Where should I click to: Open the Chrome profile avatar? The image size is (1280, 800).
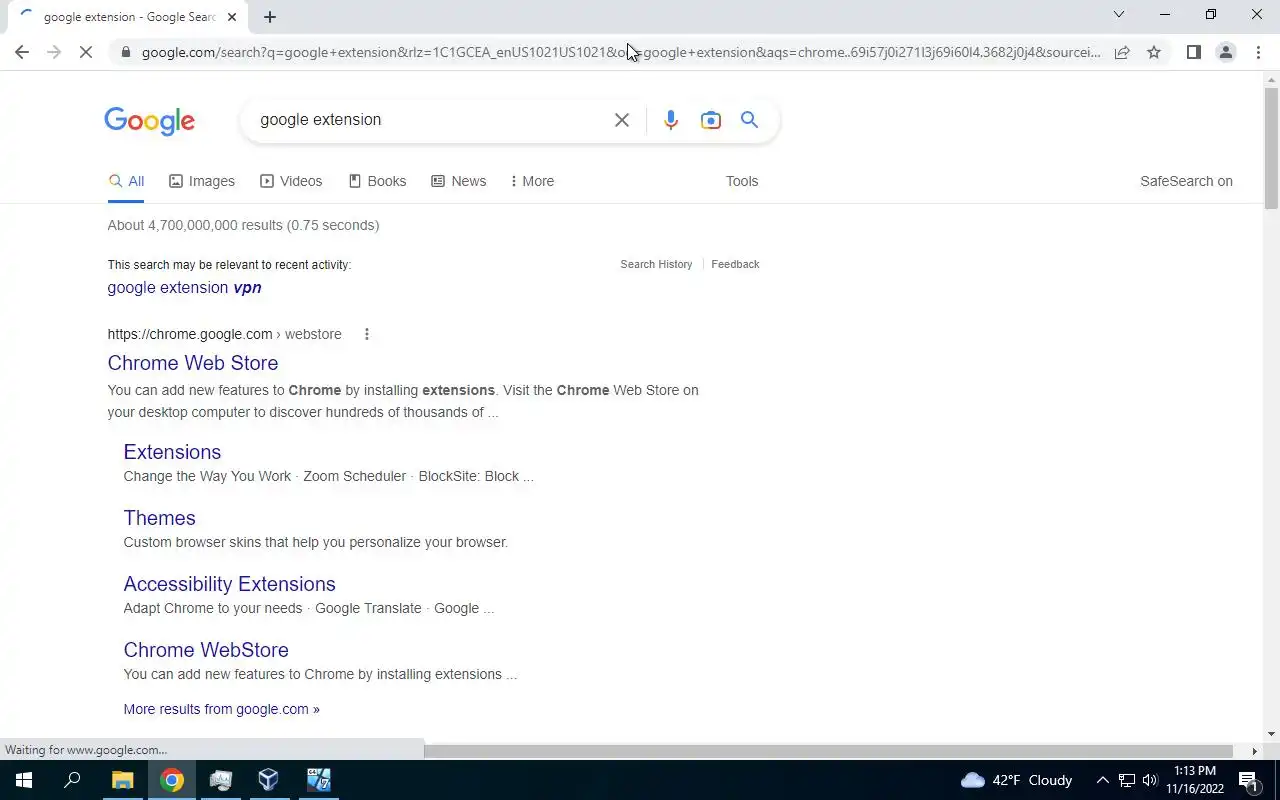click(x=1225, y=52)
